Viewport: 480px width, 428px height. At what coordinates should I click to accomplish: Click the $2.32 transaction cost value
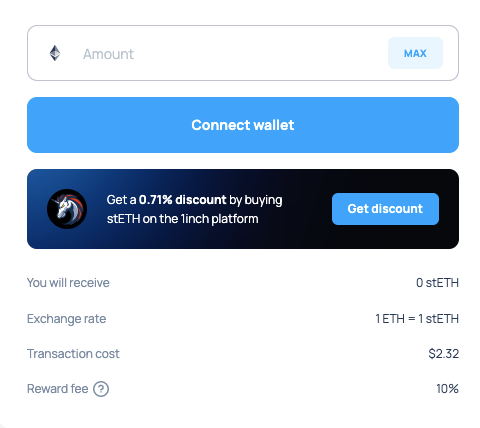[444, 354]
